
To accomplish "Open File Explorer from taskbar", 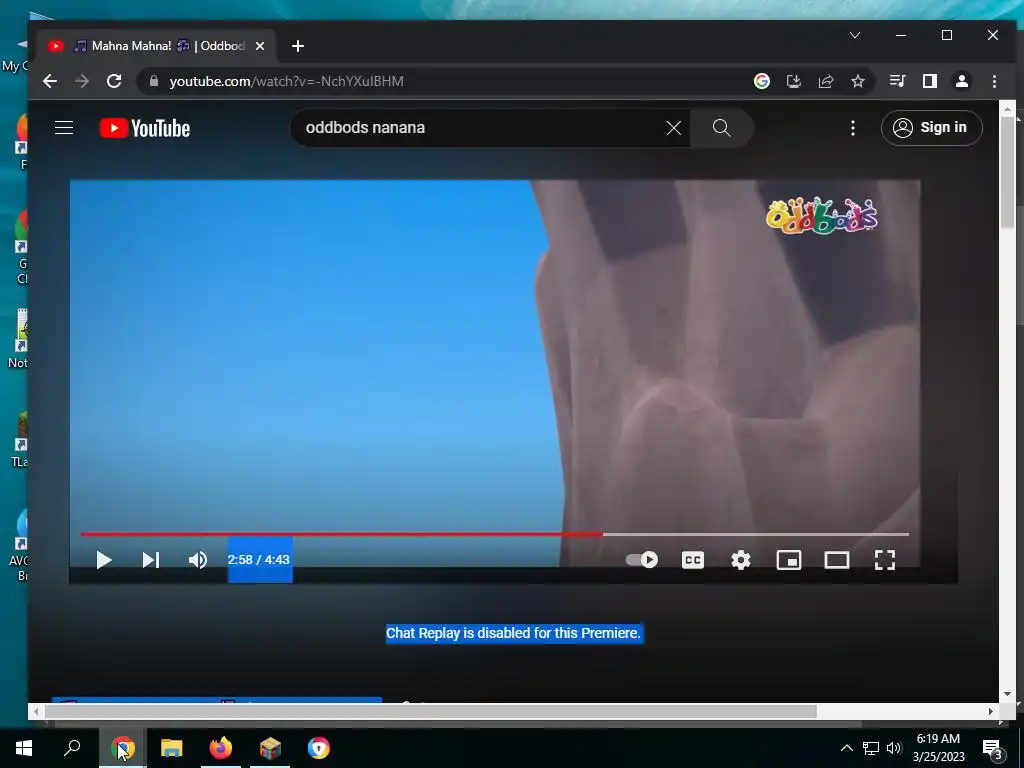I will point(172,748).
